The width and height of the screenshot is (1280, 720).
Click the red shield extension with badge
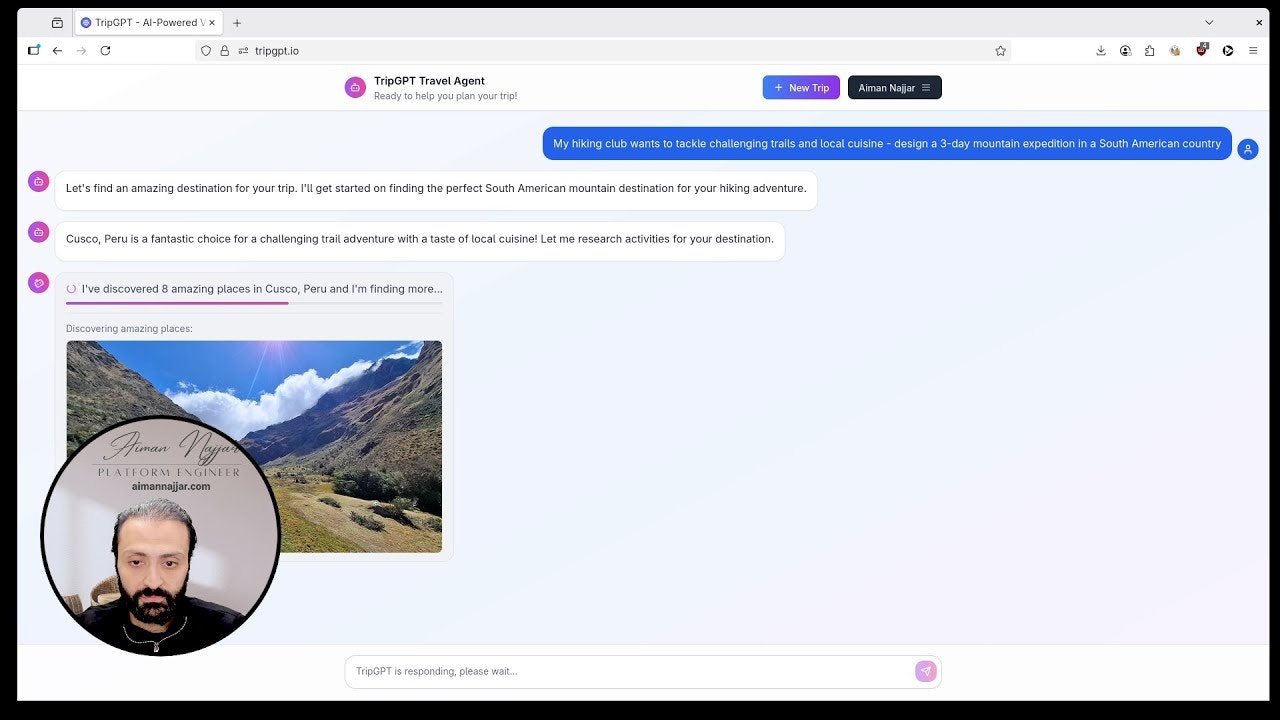pyautogui.click(x=1202, y=50)
